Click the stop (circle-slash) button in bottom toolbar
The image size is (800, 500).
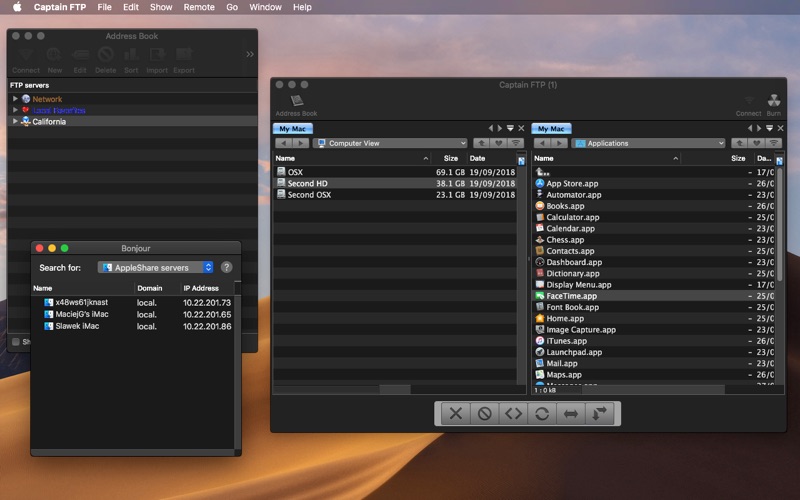coord(485,413)
